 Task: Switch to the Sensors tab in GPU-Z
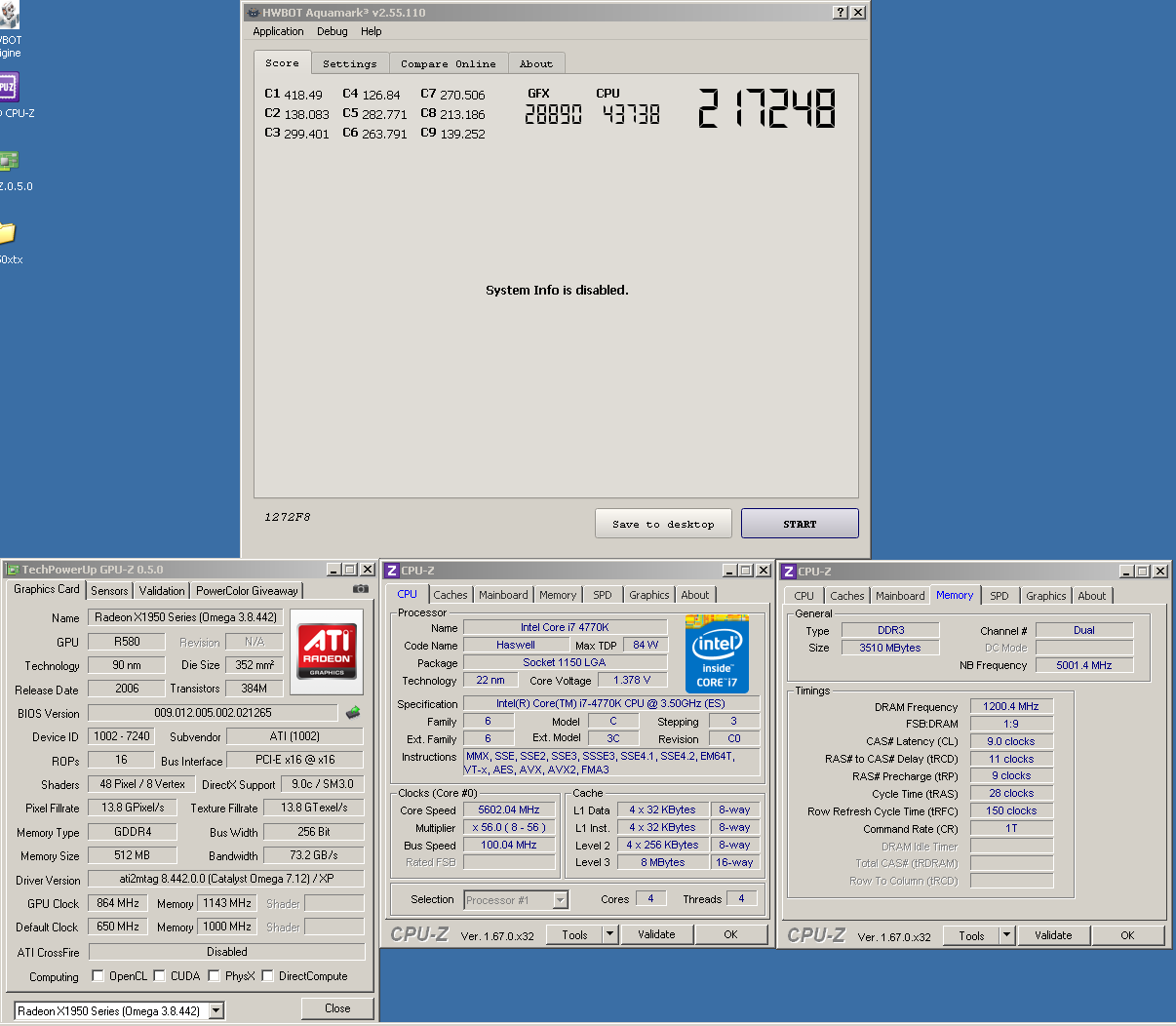[x=109, y=591]
